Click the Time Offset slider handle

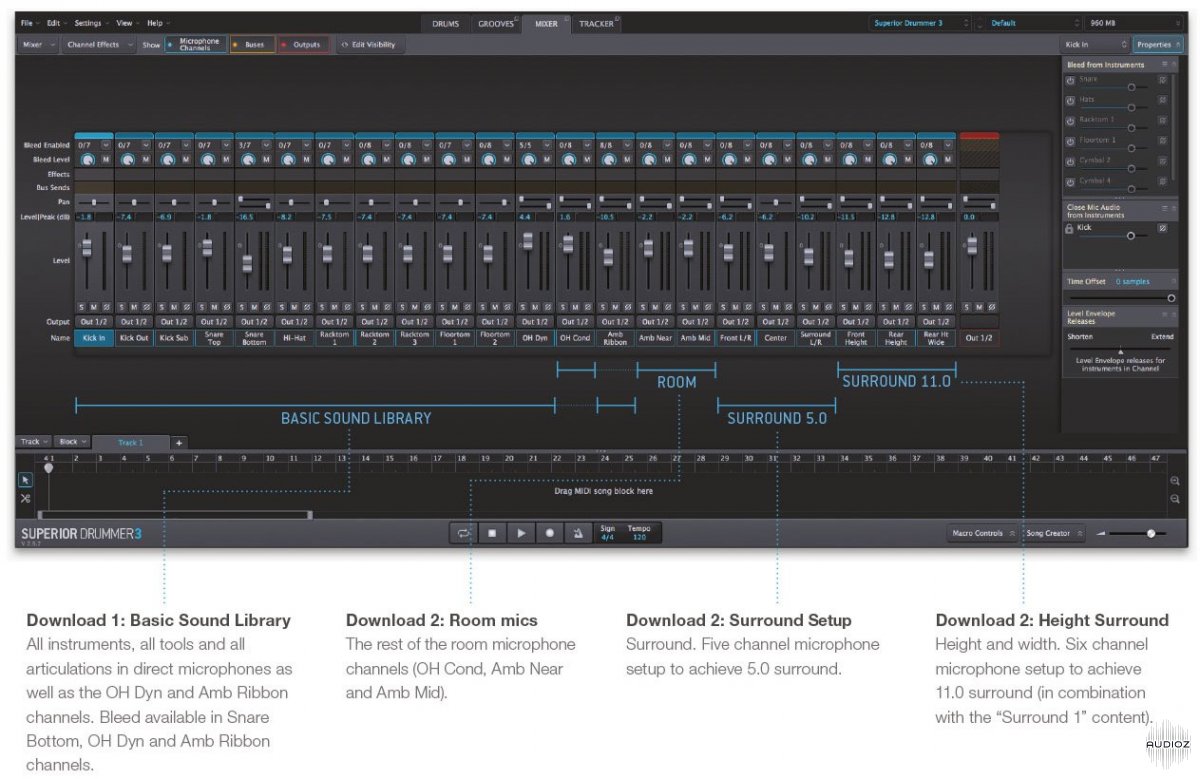click(1171, 298)
